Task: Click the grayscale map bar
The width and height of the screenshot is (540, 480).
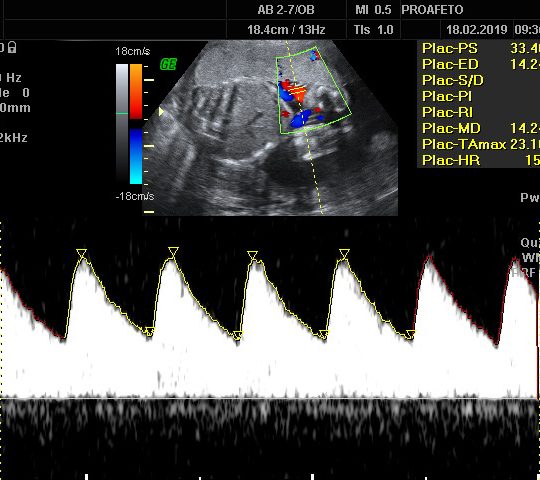Action: [x=122, y=122]
